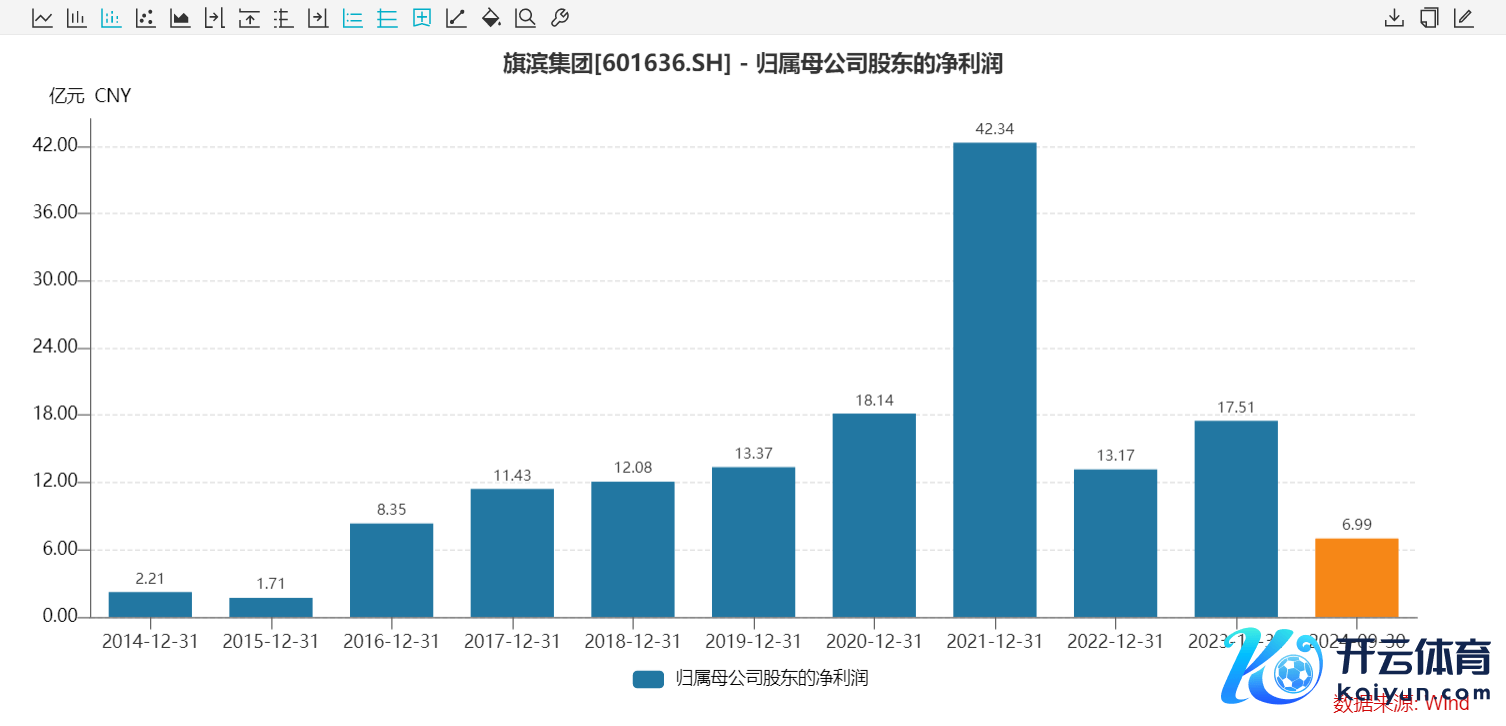Download the chart using download icon
This screenshot has height=726, width=1506.
coord(1394,18)
